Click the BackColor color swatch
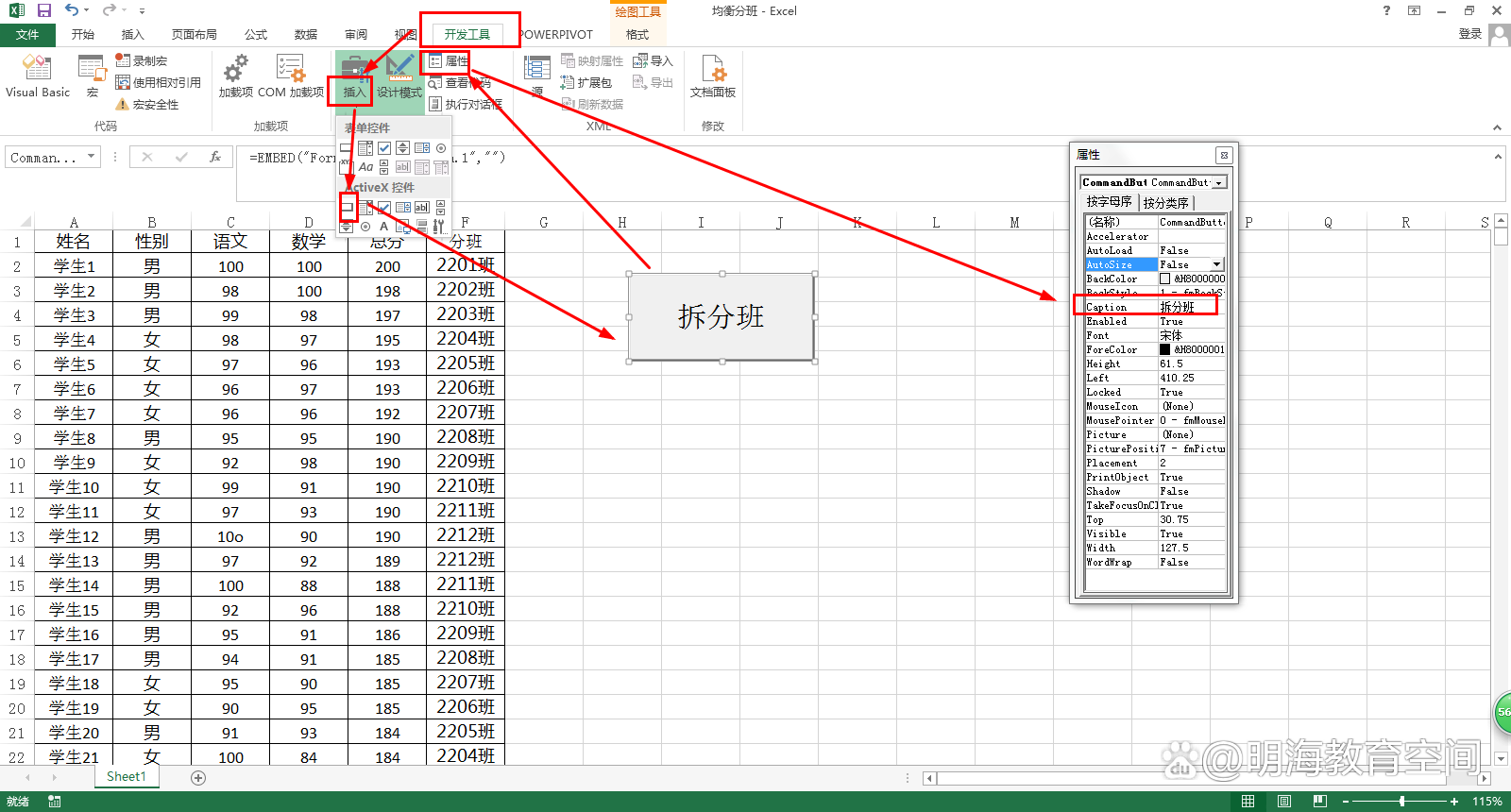The image size is (1511, 812). 1165,279
